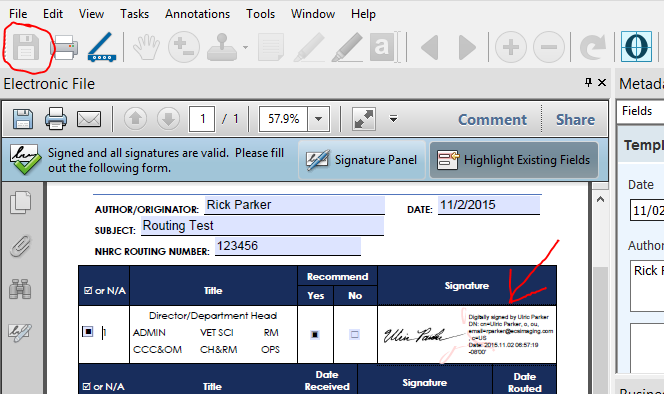Select the sticky note annotation tool
Viewport: 664px width, 394px height.
(271, 47)
